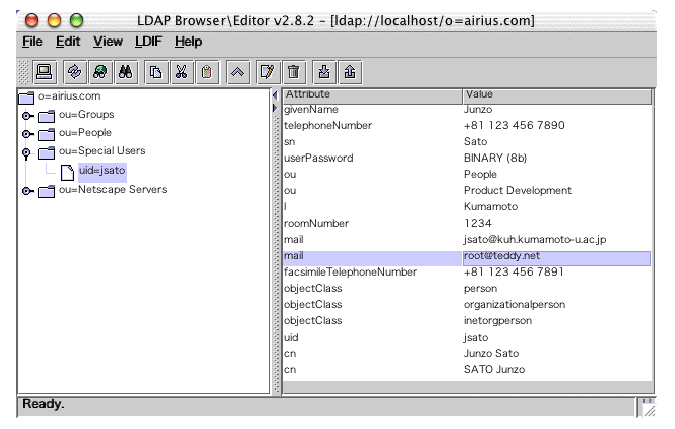Screen dimensions: 675x429
Task: Open the Edit menu
Action: tap(68, 42)
